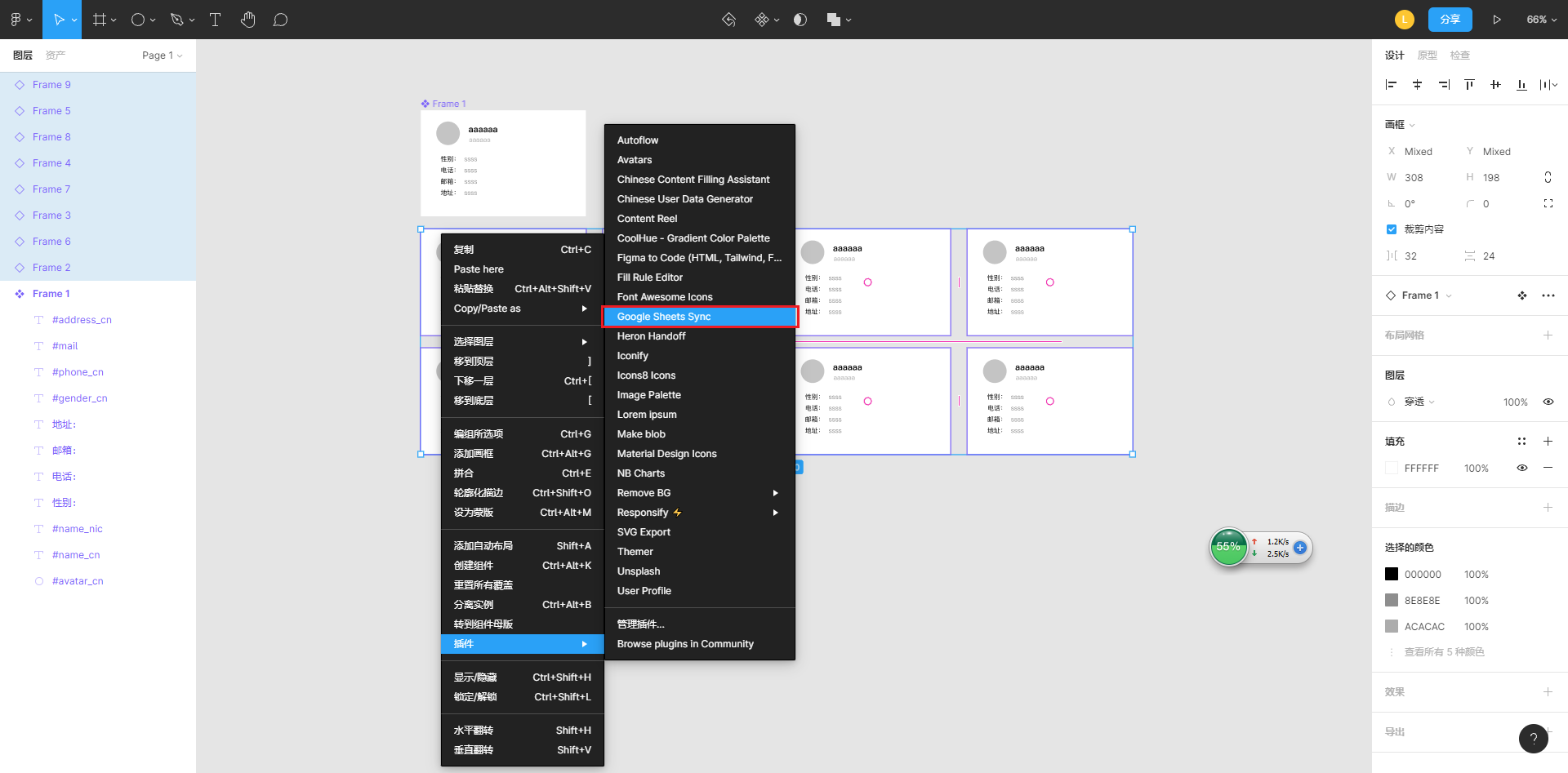Click the blue 分享 share button
Screen dimensions: 1568x773
coord(1450,20)
